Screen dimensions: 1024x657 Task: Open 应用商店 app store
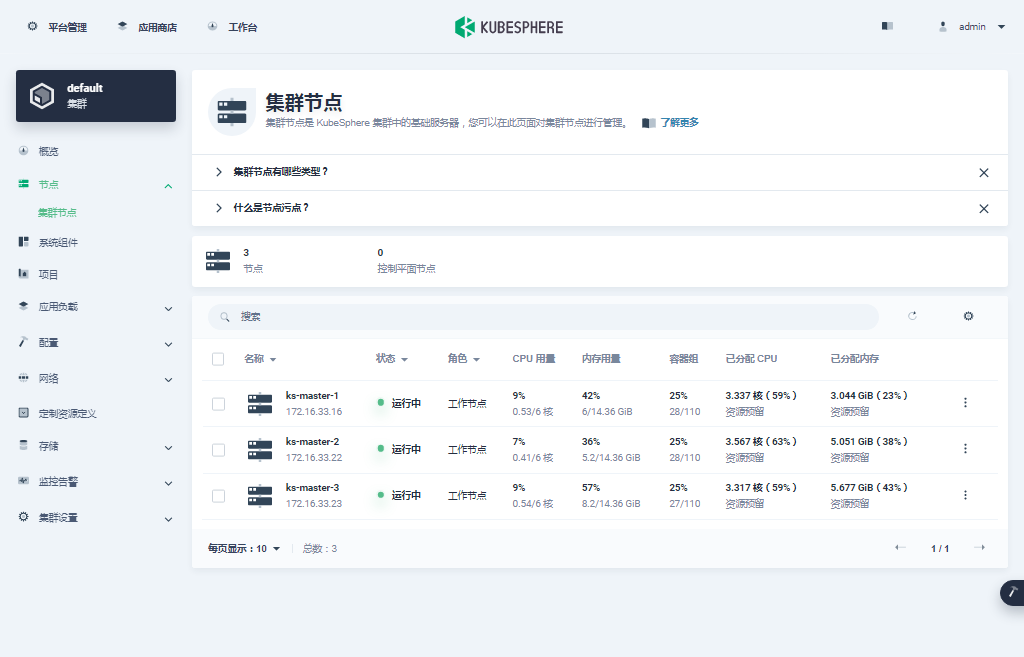[x=147, y=27]
